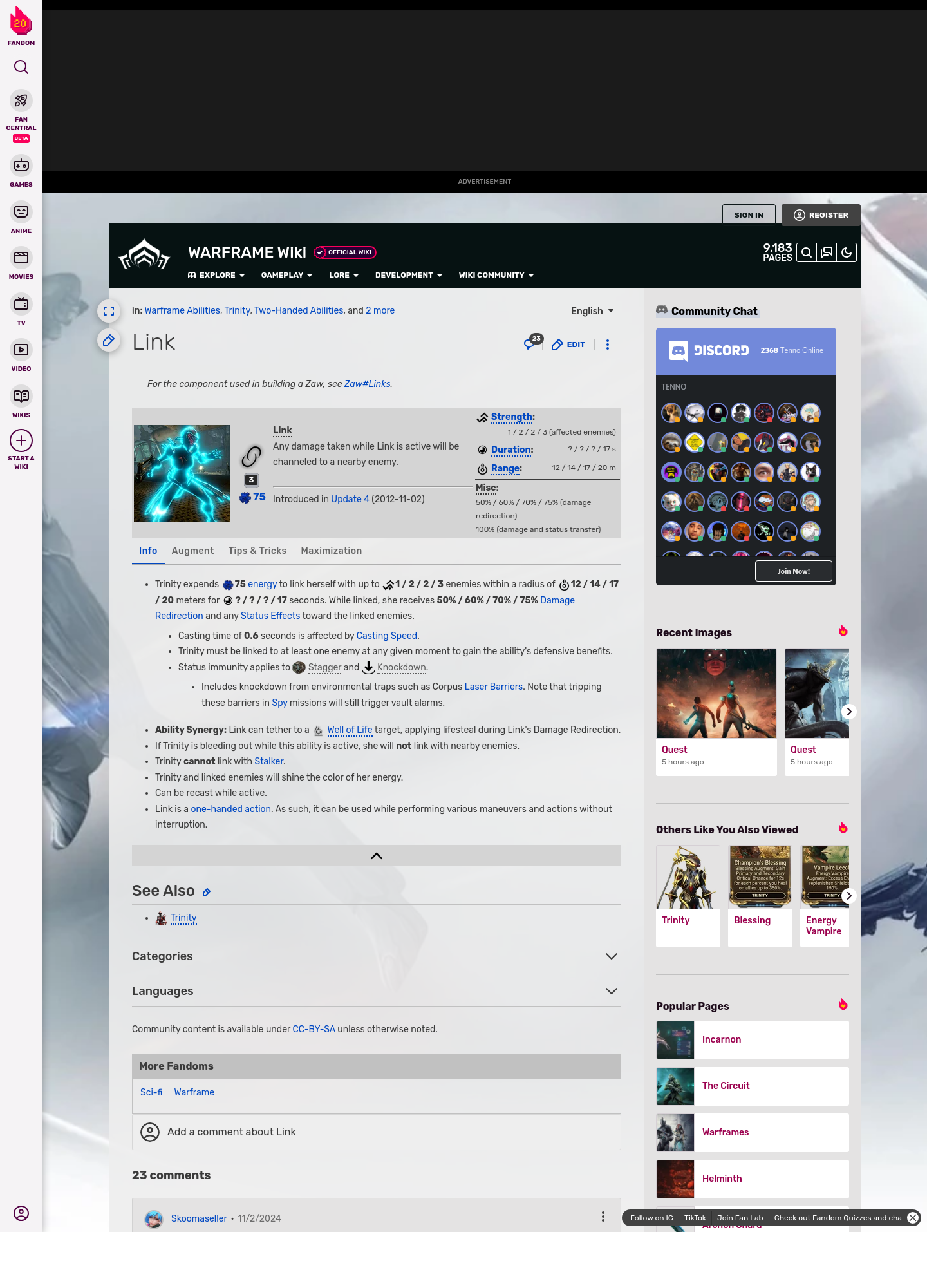
Task: Toggle dark theme with moon icon
Action: coord(847,252)
